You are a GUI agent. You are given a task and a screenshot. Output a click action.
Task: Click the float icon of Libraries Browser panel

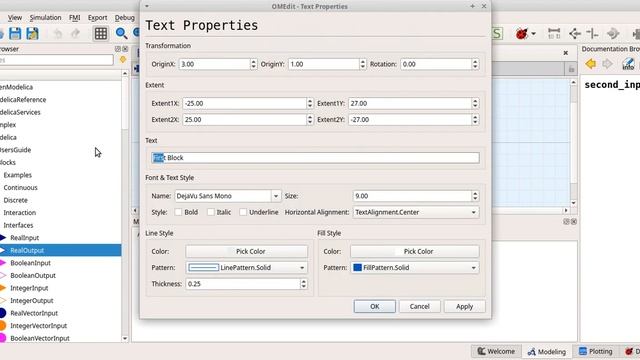tap(118, 49)
